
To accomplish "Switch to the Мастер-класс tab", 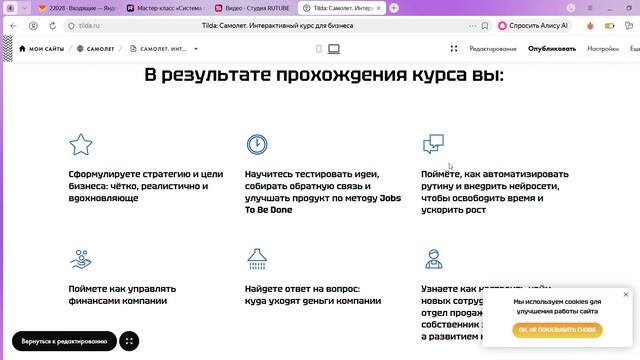I will [x=165, y=8].
